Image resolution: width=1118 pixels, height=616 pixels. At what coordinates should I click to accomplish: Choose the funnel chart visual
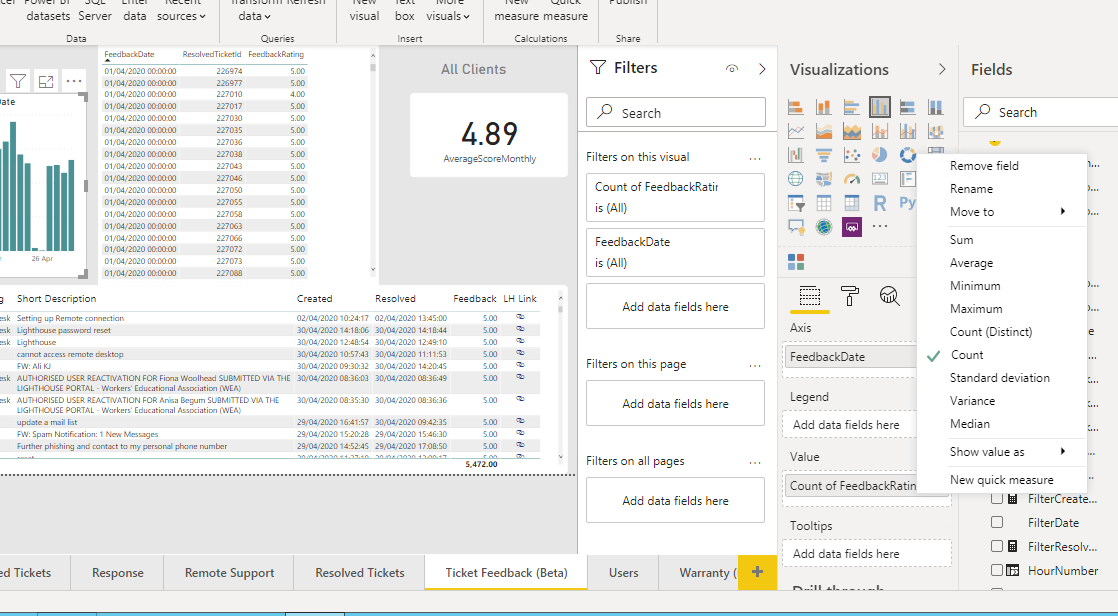(x=824, y=155)
